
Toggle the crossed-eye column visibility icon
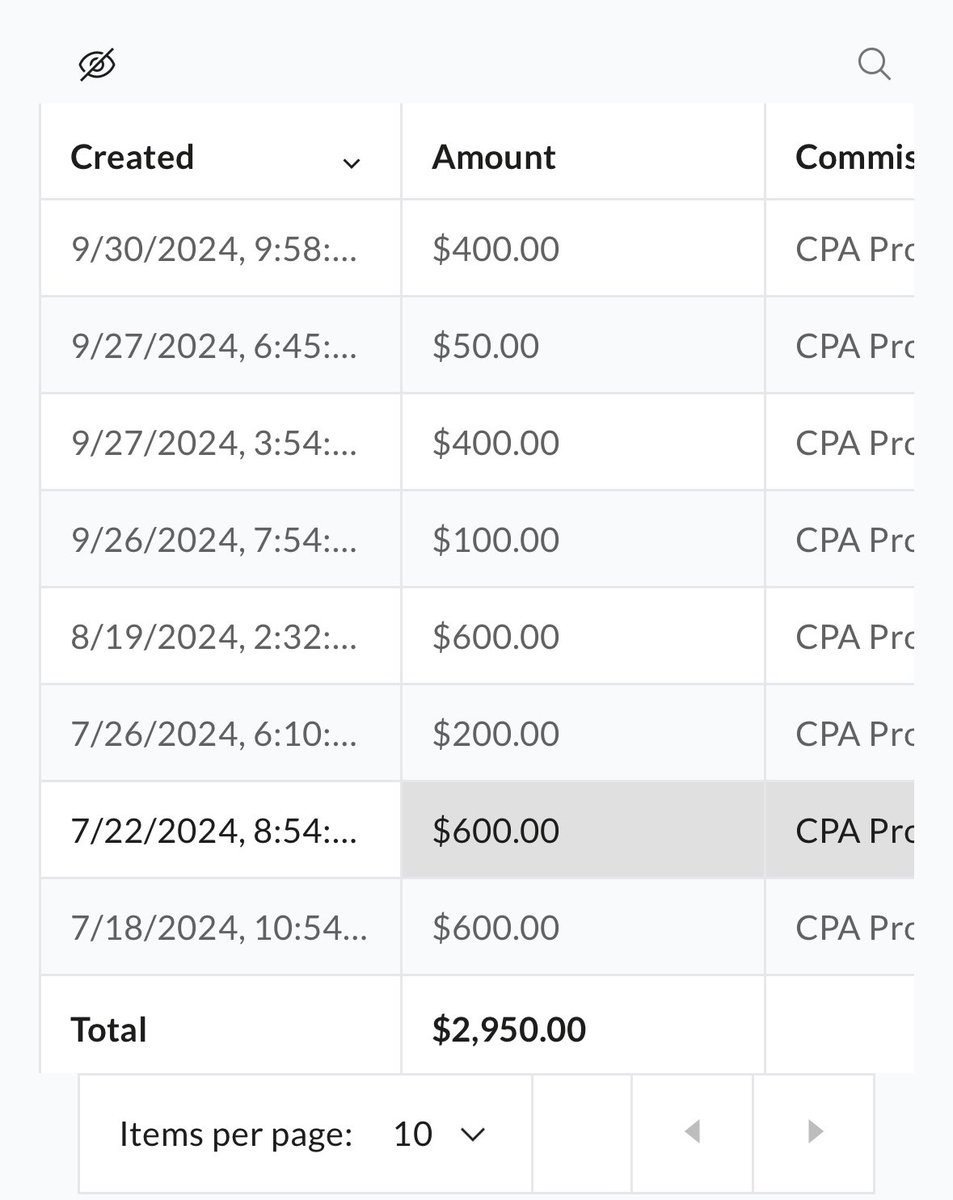[x=97, y=65]
